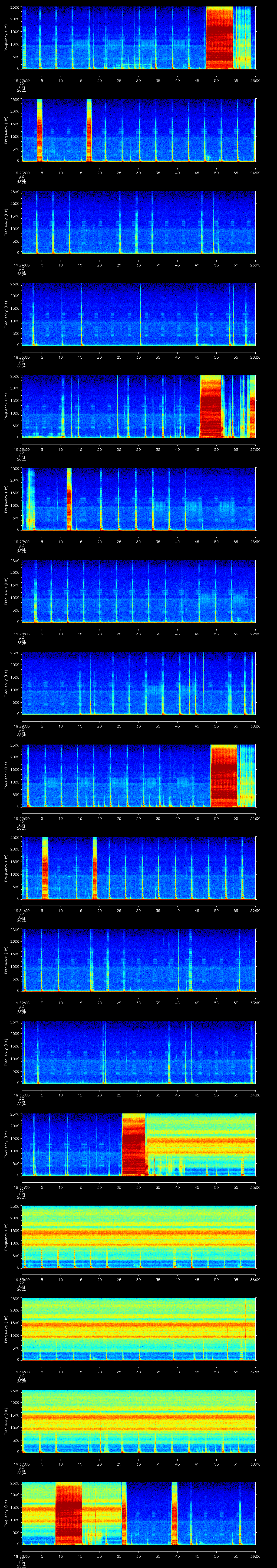277x1568 pixels.
Task: Select the 26:00 end time label
Action: (255, 357)
